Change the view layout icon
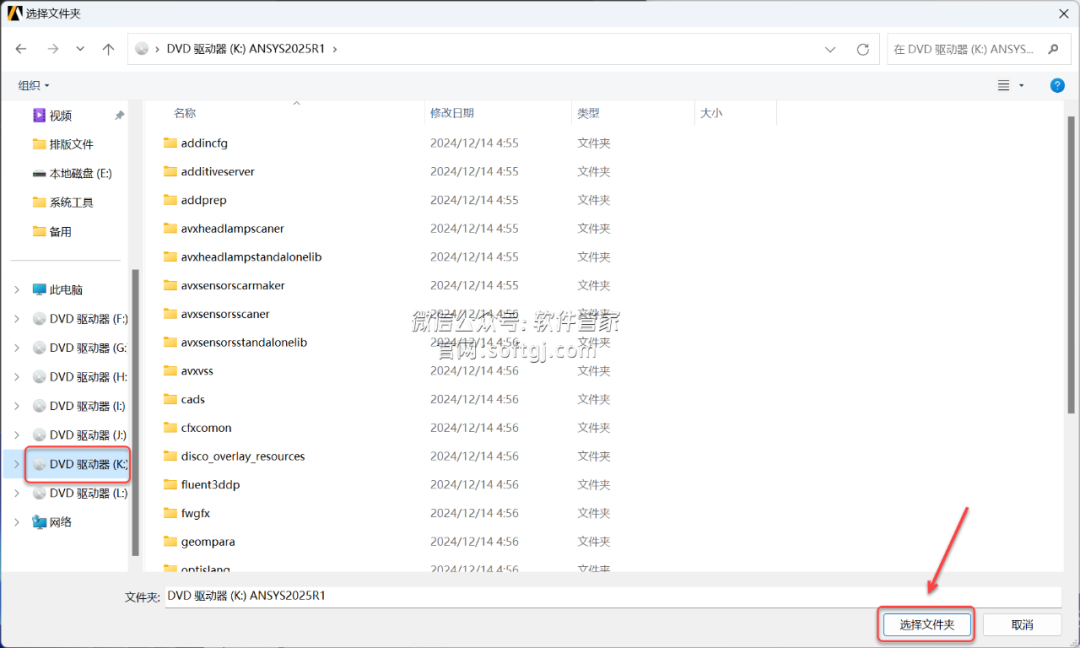Screen dimensions: 1080x648 [x=1004, y=85]
